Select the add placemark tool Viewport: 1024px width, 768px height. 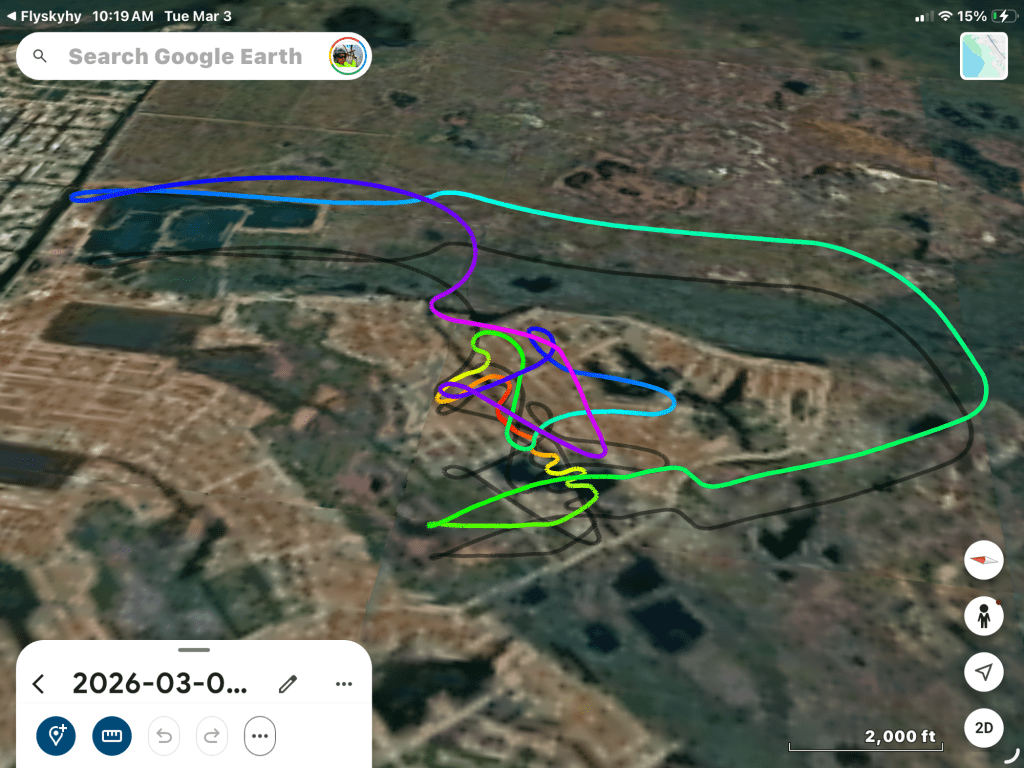pos(56,736)
